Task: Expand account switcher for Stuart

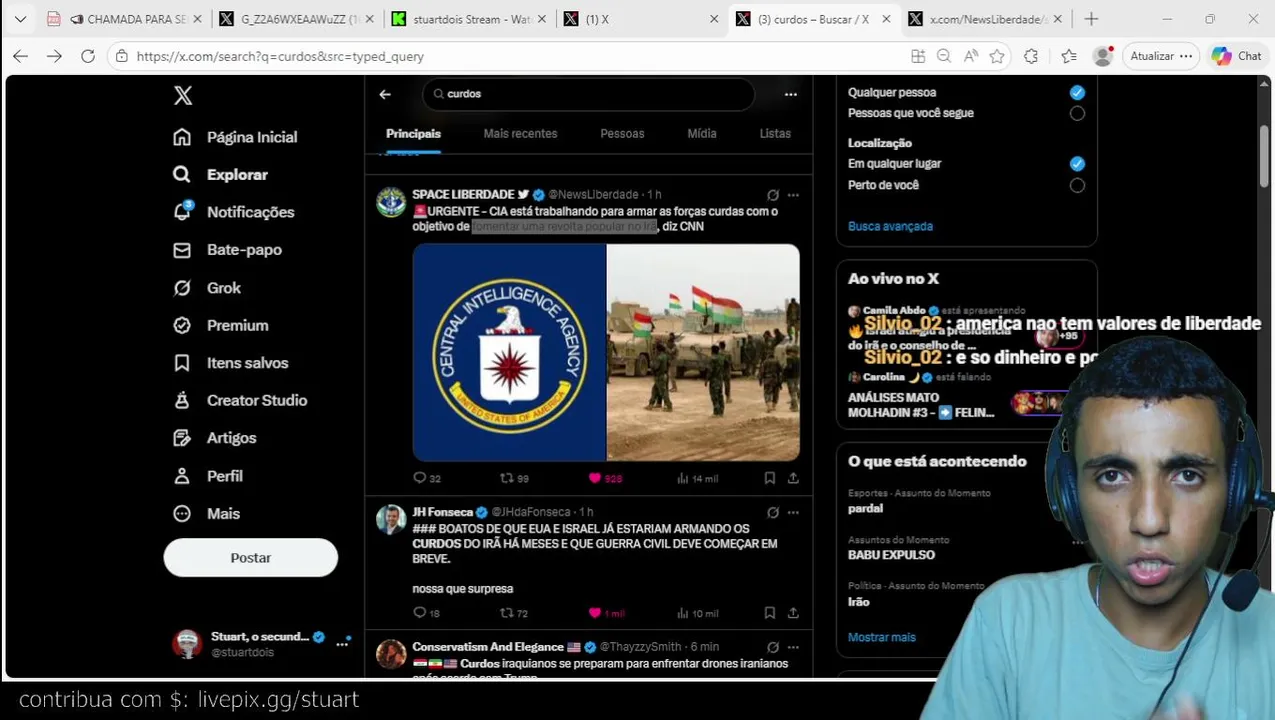Action: [343, 644]
